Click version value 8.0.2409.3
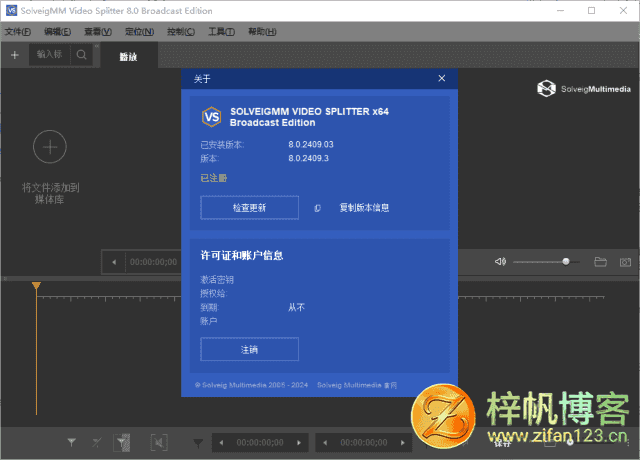Image resolution: width=640 pixels, height=460 pixels. [x=308, y=158]
